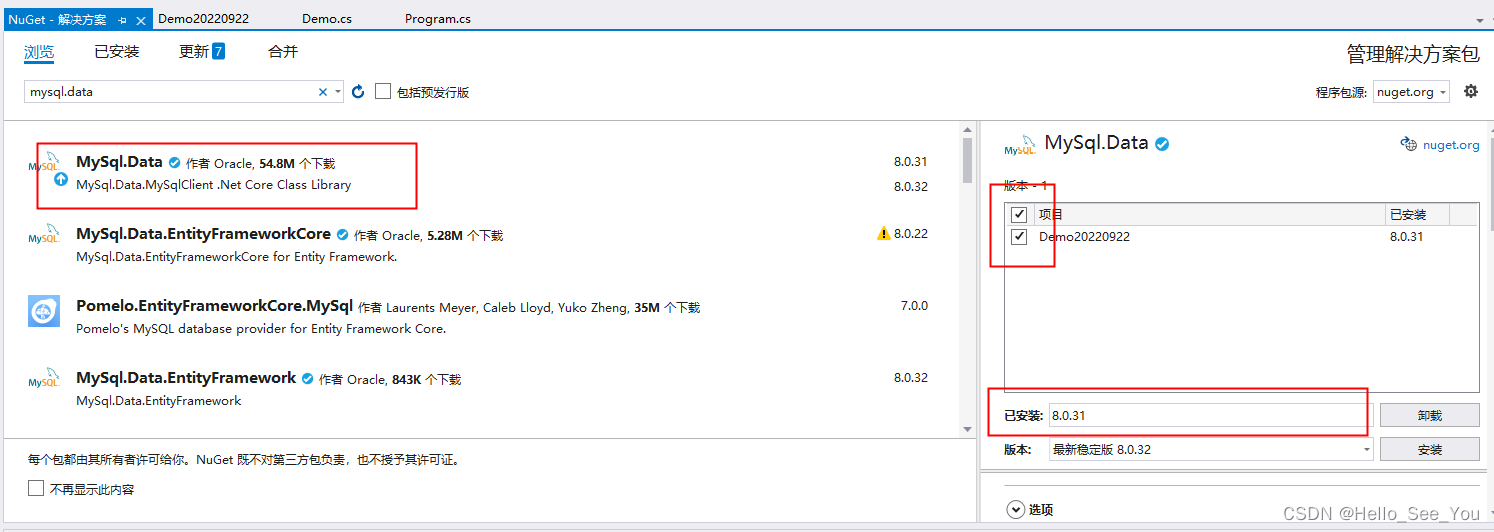The image size is (1494, 532).
Task: Open the document tab overflow dropdown arrow
Action: (1481, 19)
